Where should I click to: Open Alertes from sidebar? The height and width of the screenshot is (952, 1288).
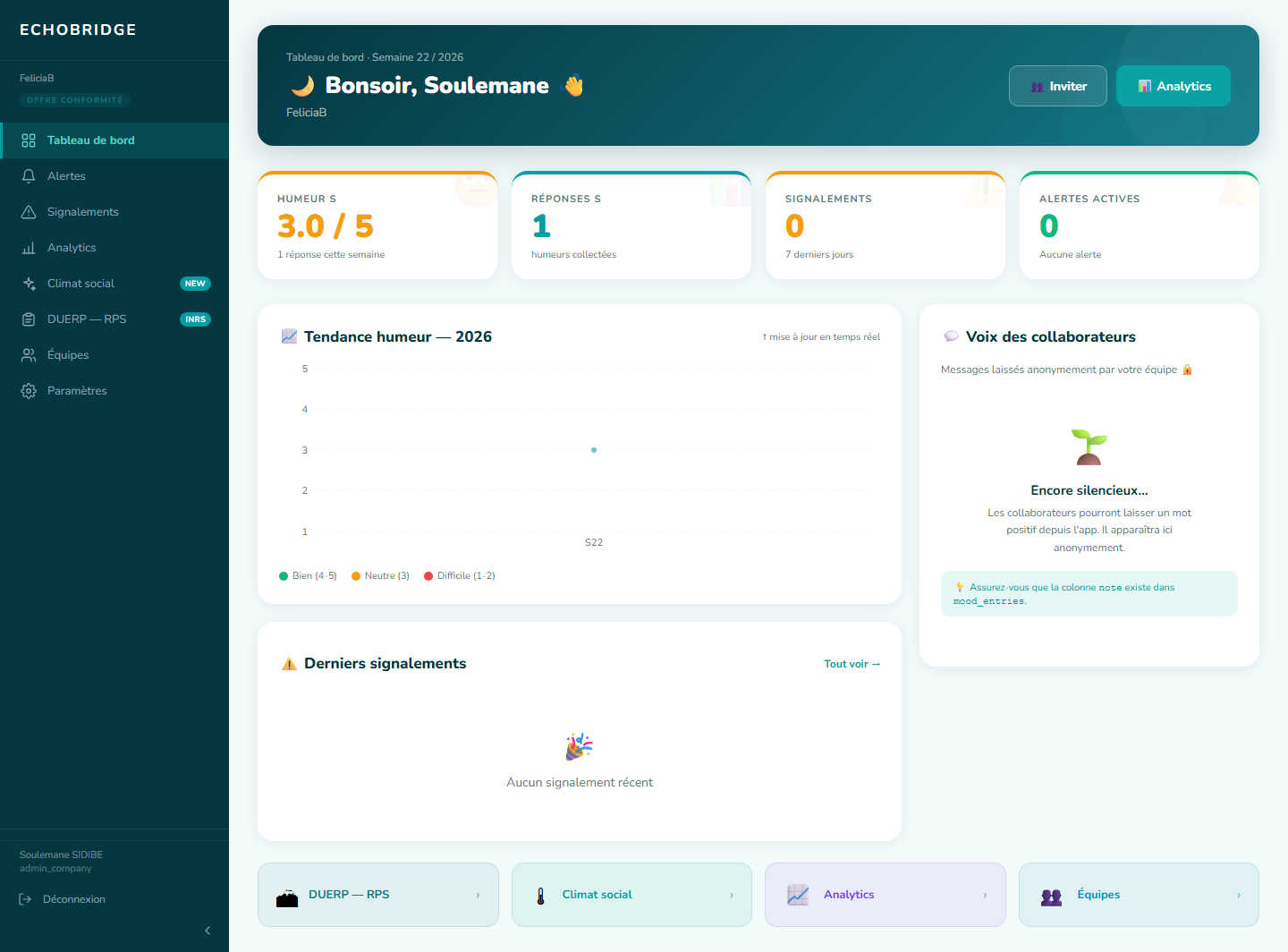click(114, 176)
